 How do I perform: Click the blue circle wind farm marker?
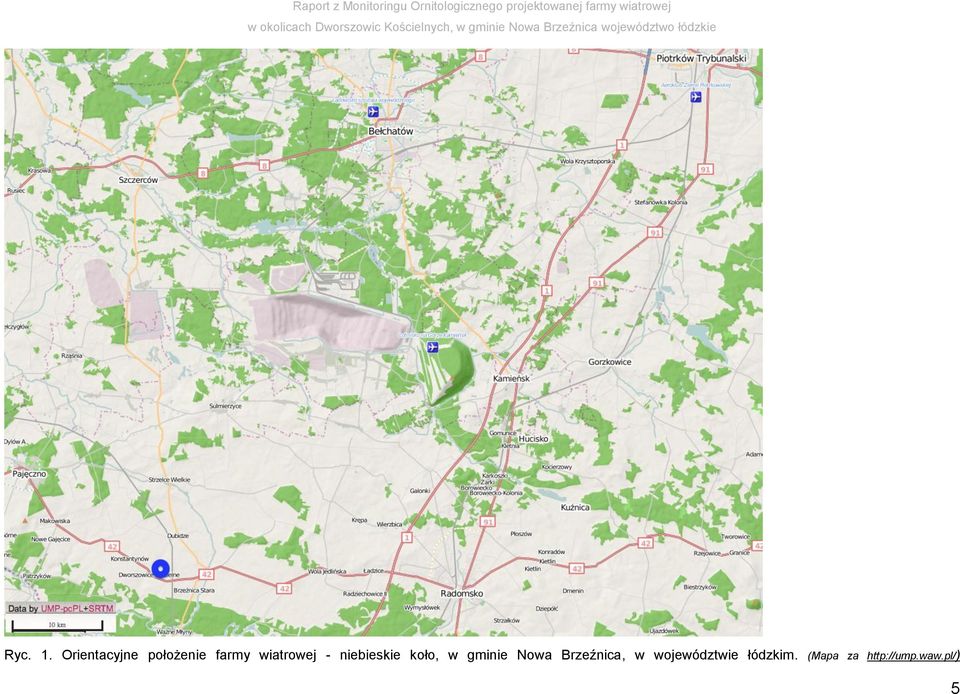[160, 569]
